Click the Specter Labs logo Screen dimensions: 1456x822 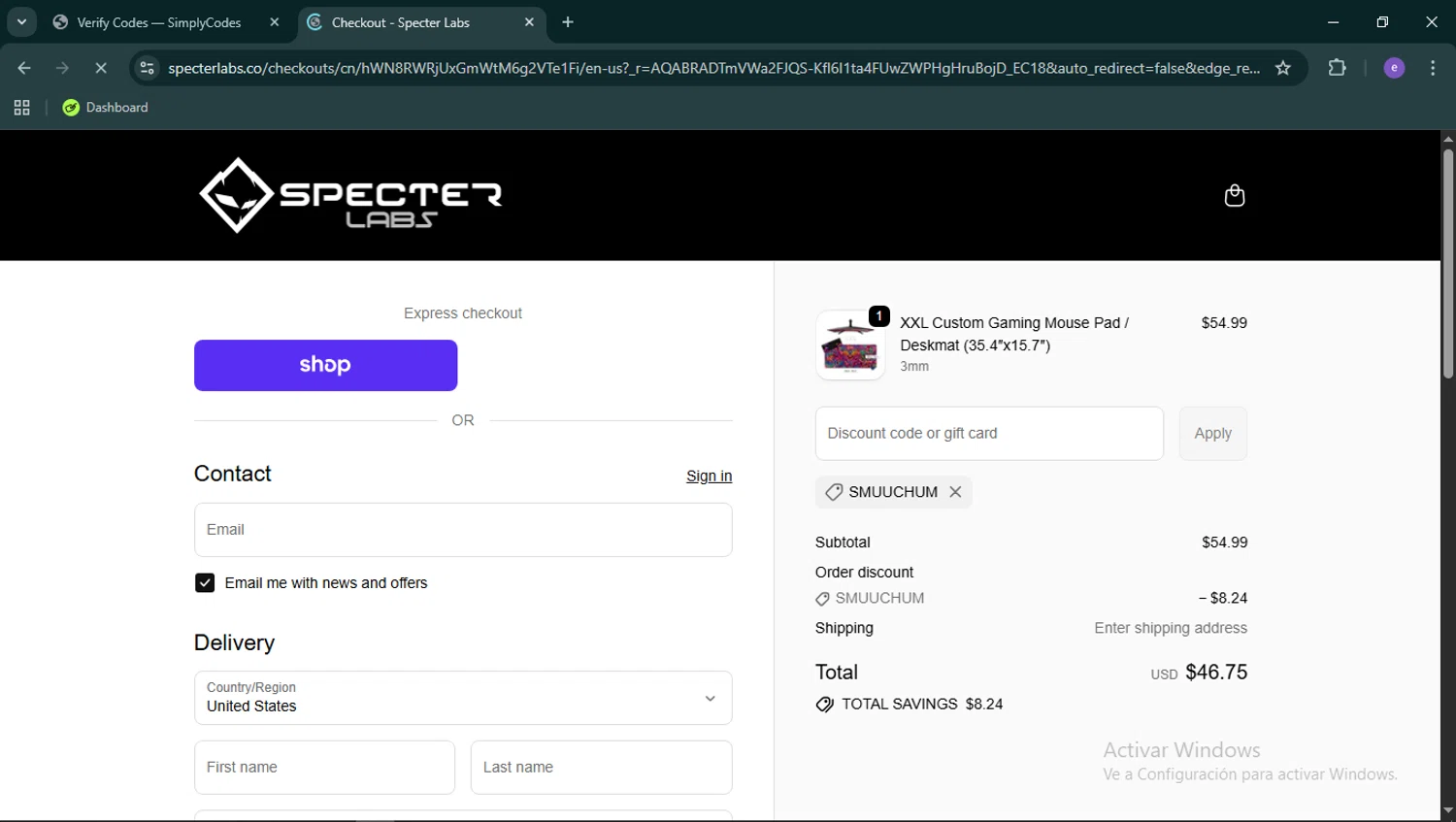(350, 195)
